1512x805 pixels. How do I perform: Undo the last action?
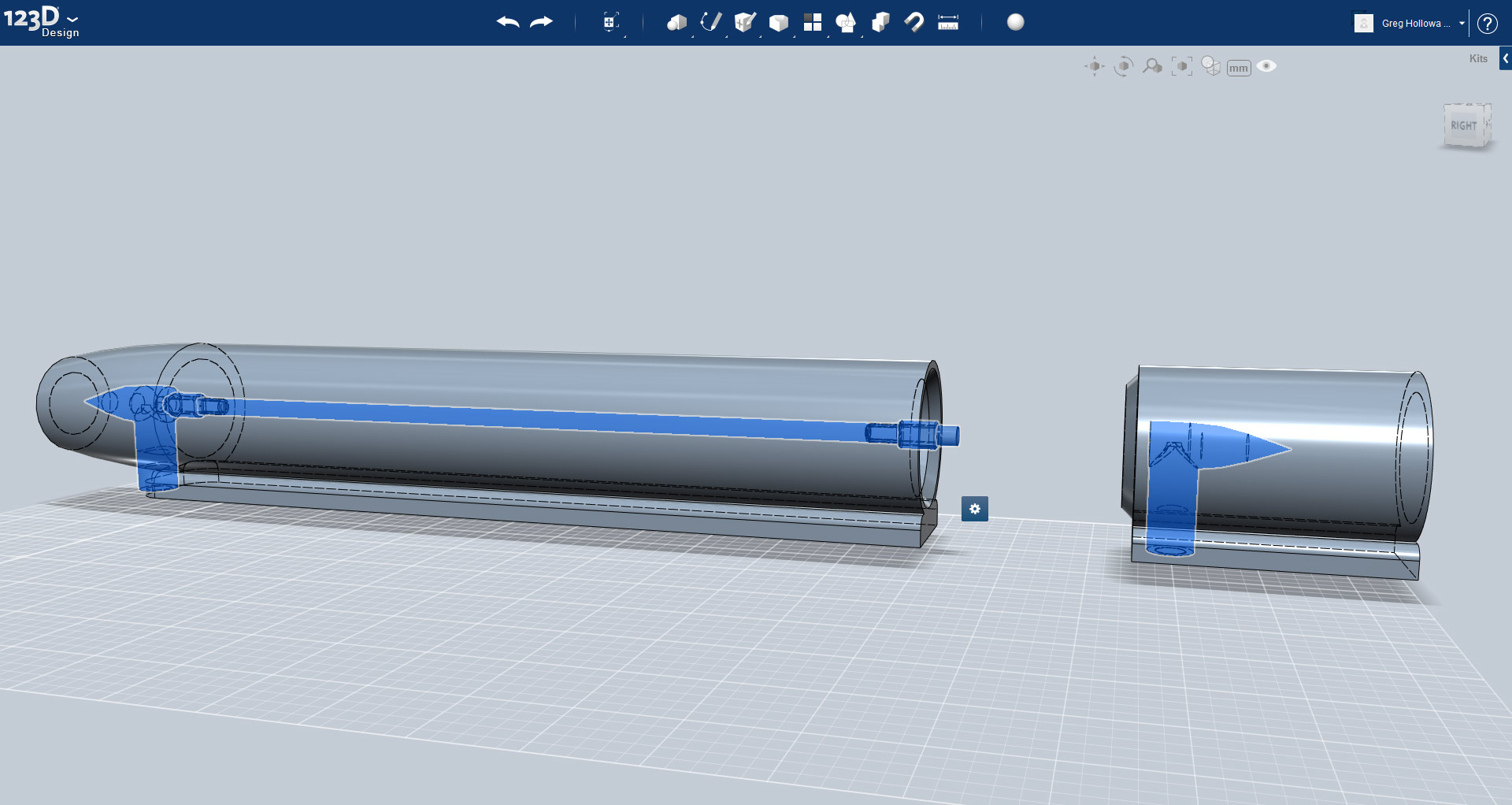point(508,22)
